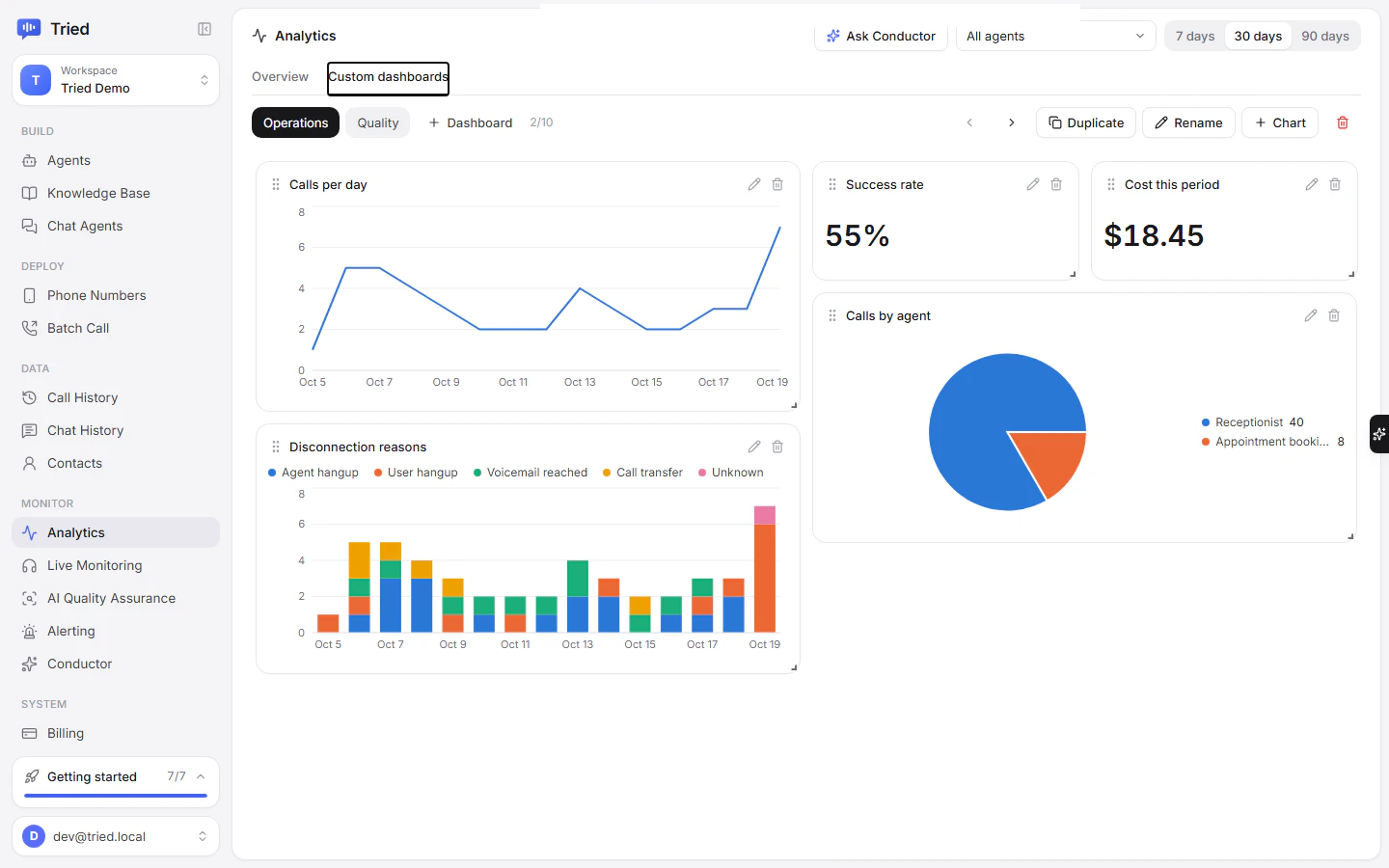Delete the Calls per day chart
Viewport: 1389px width, 868px height.
coord(777,184)
